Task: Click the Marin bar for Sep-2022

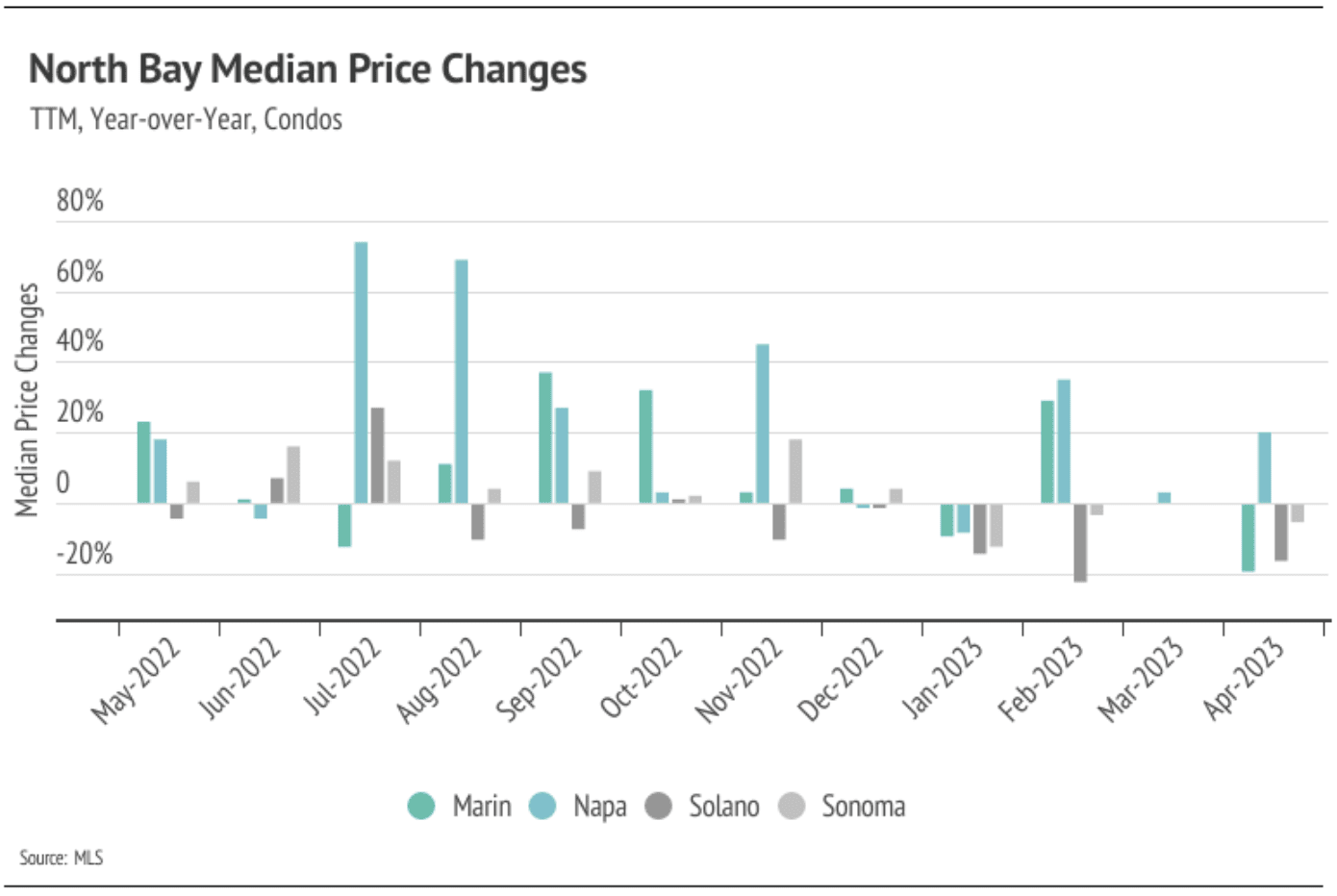Action: pyautogui.click(x=545, y=437)
